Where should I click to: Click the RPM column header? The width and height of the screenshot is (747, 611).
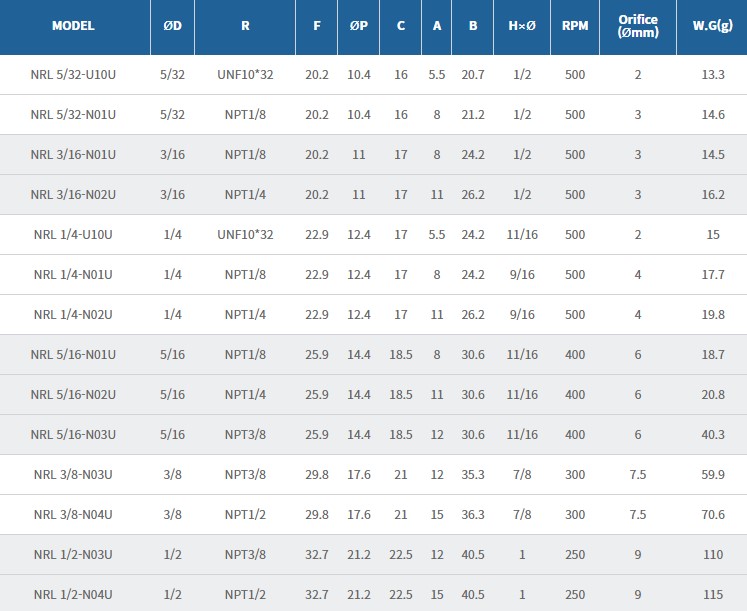click(575, 26)
